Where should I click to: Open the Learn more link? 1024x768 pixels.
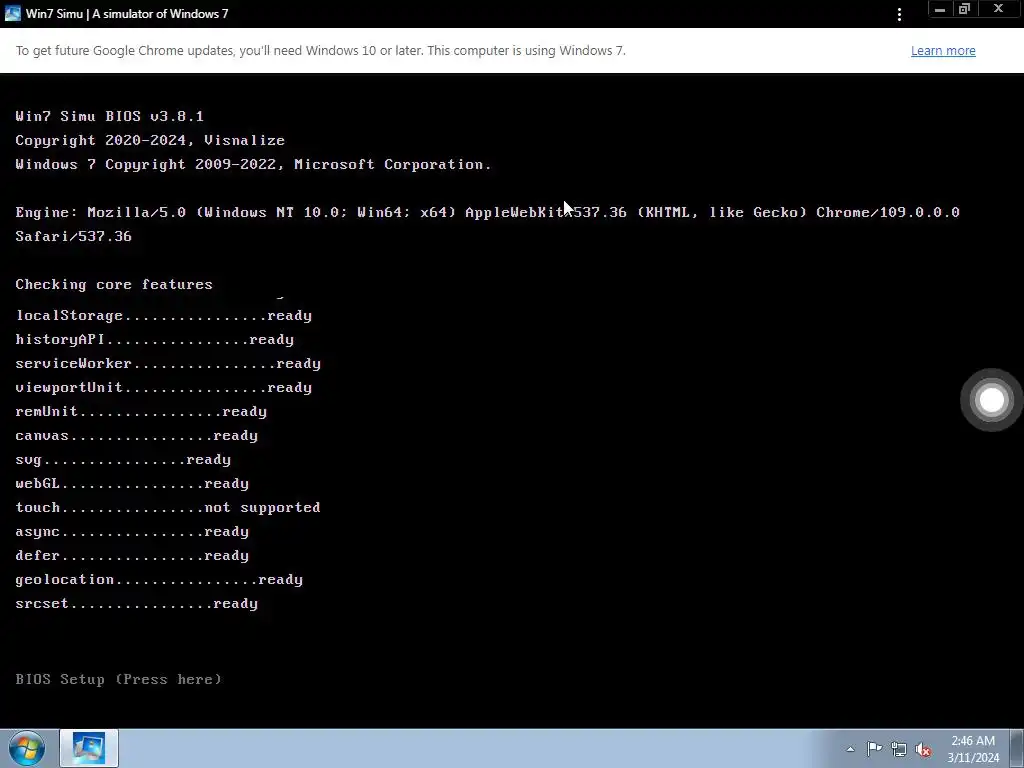coord(943,50)
